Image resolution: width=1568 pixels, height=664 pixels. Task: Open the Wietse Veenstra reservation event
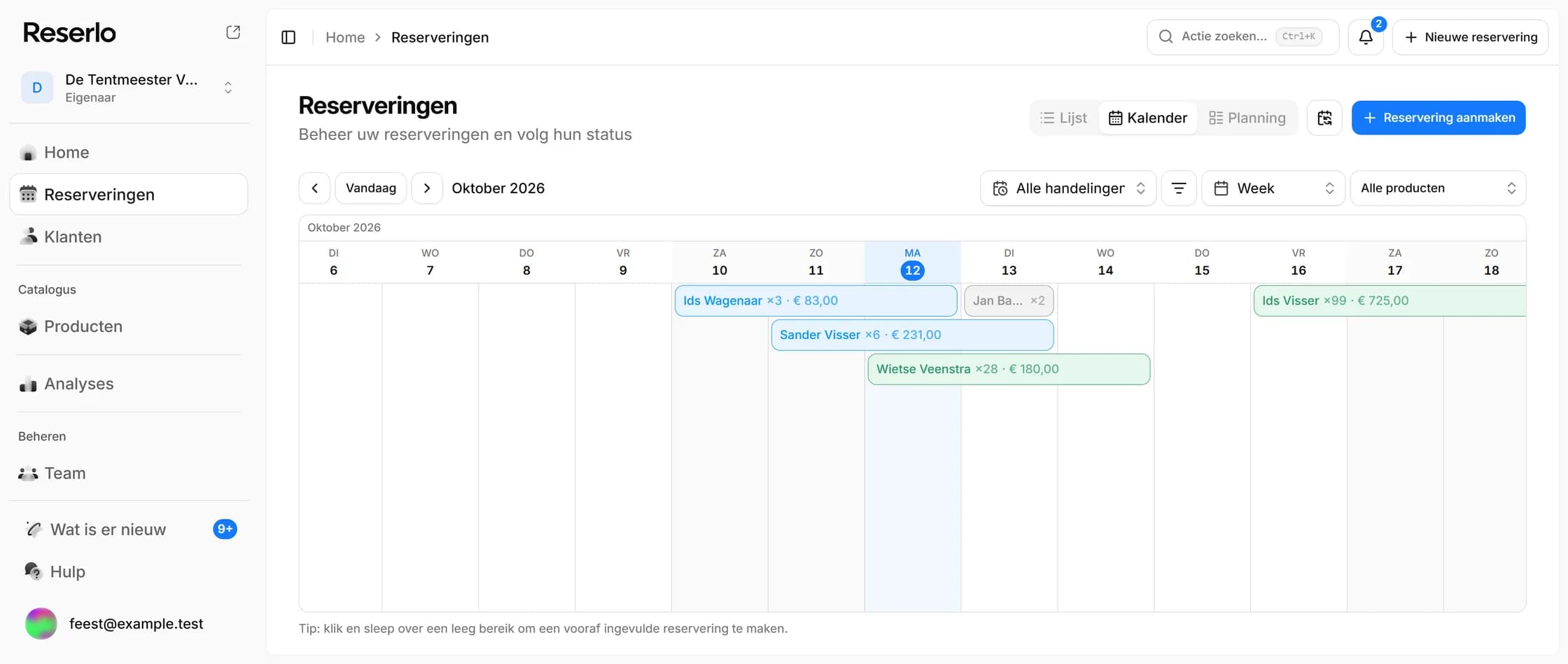1009,370
